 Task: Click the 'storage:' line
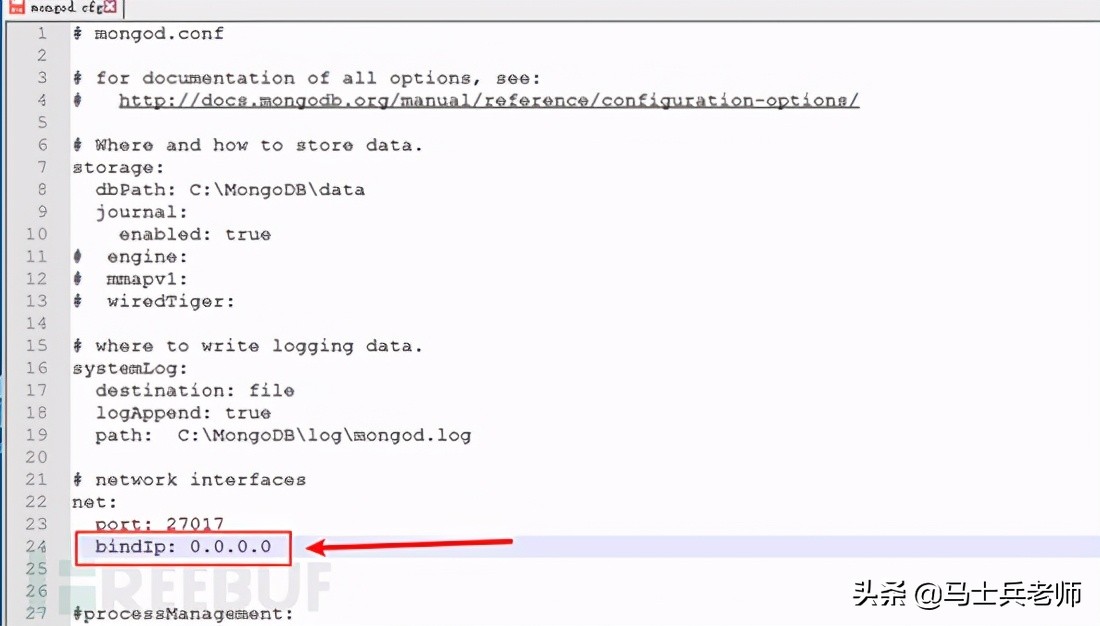click(118, 168)
